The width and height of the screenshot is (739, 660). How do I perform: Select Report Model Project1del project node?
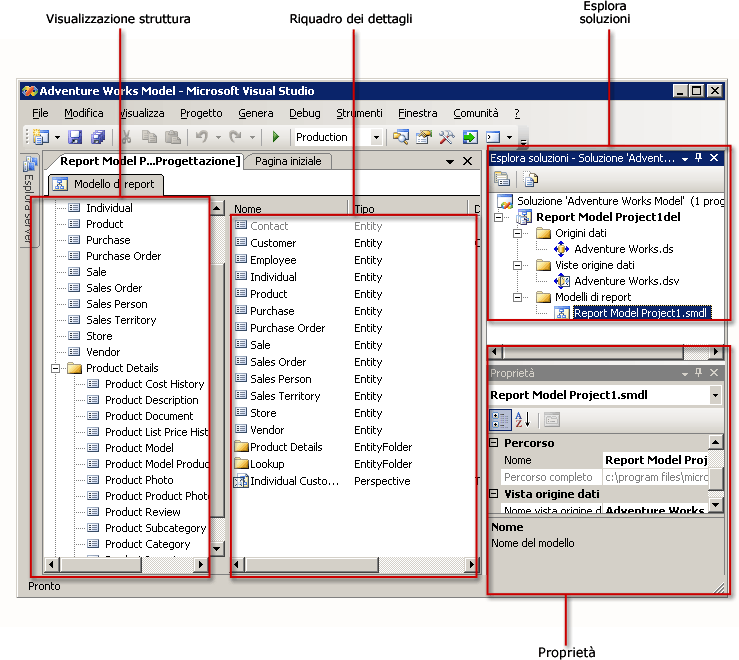click(608, 217)
